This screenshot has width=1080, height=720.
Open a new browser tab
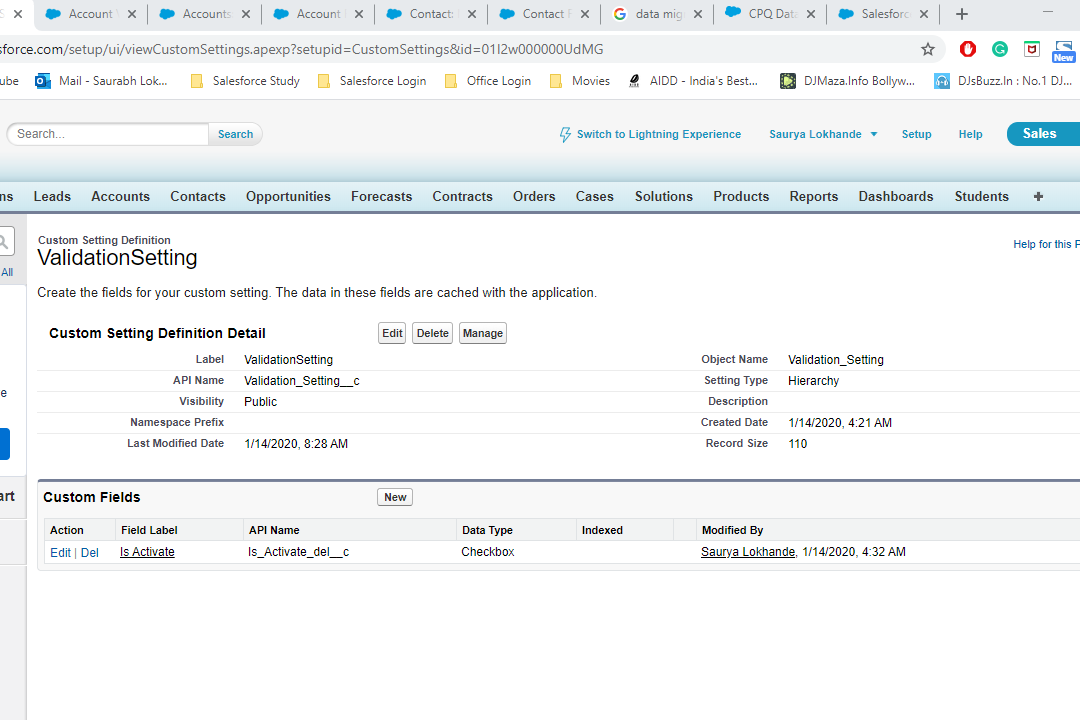point(962,14)
